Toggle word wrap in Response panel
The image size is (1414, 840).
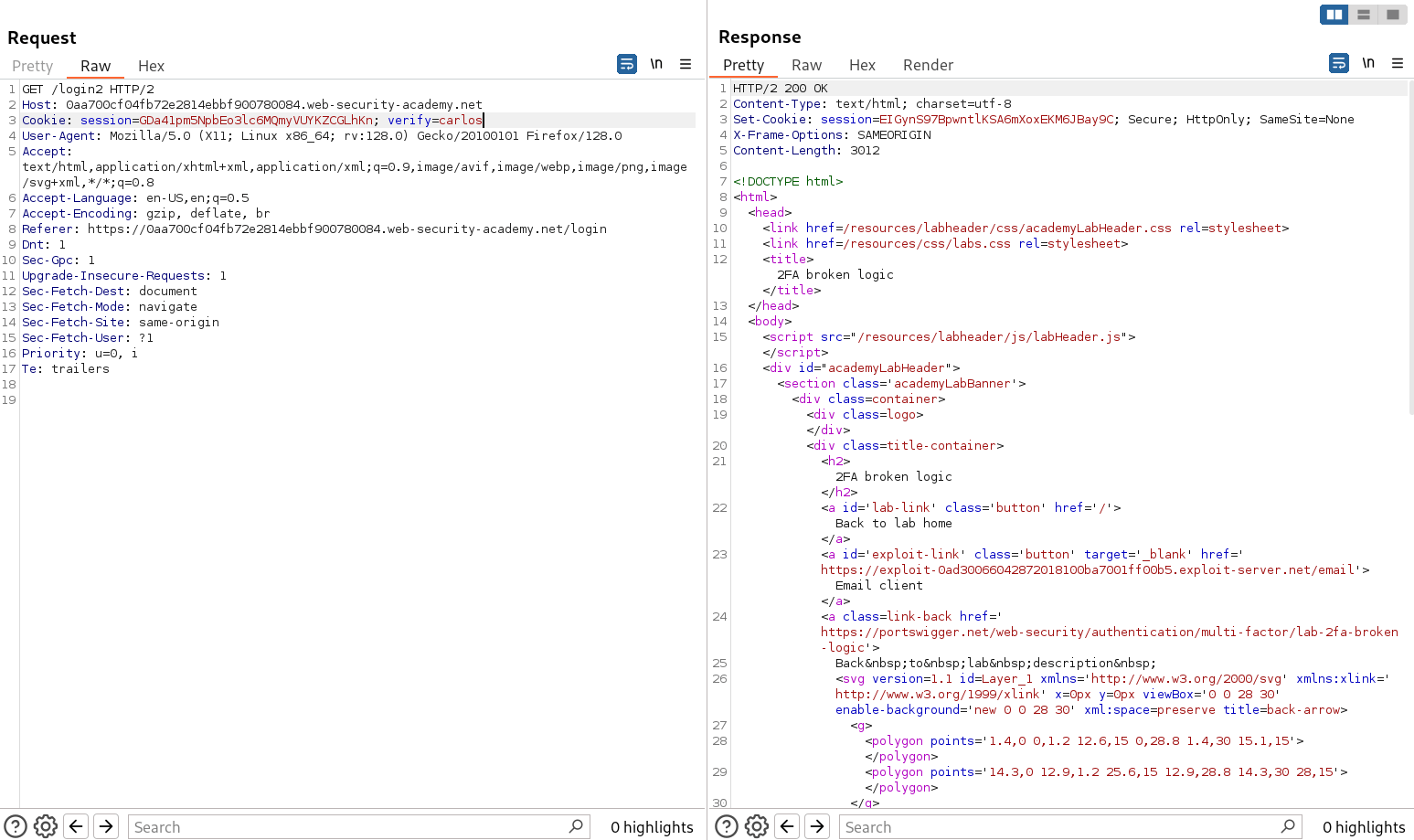pos(1338,63)
